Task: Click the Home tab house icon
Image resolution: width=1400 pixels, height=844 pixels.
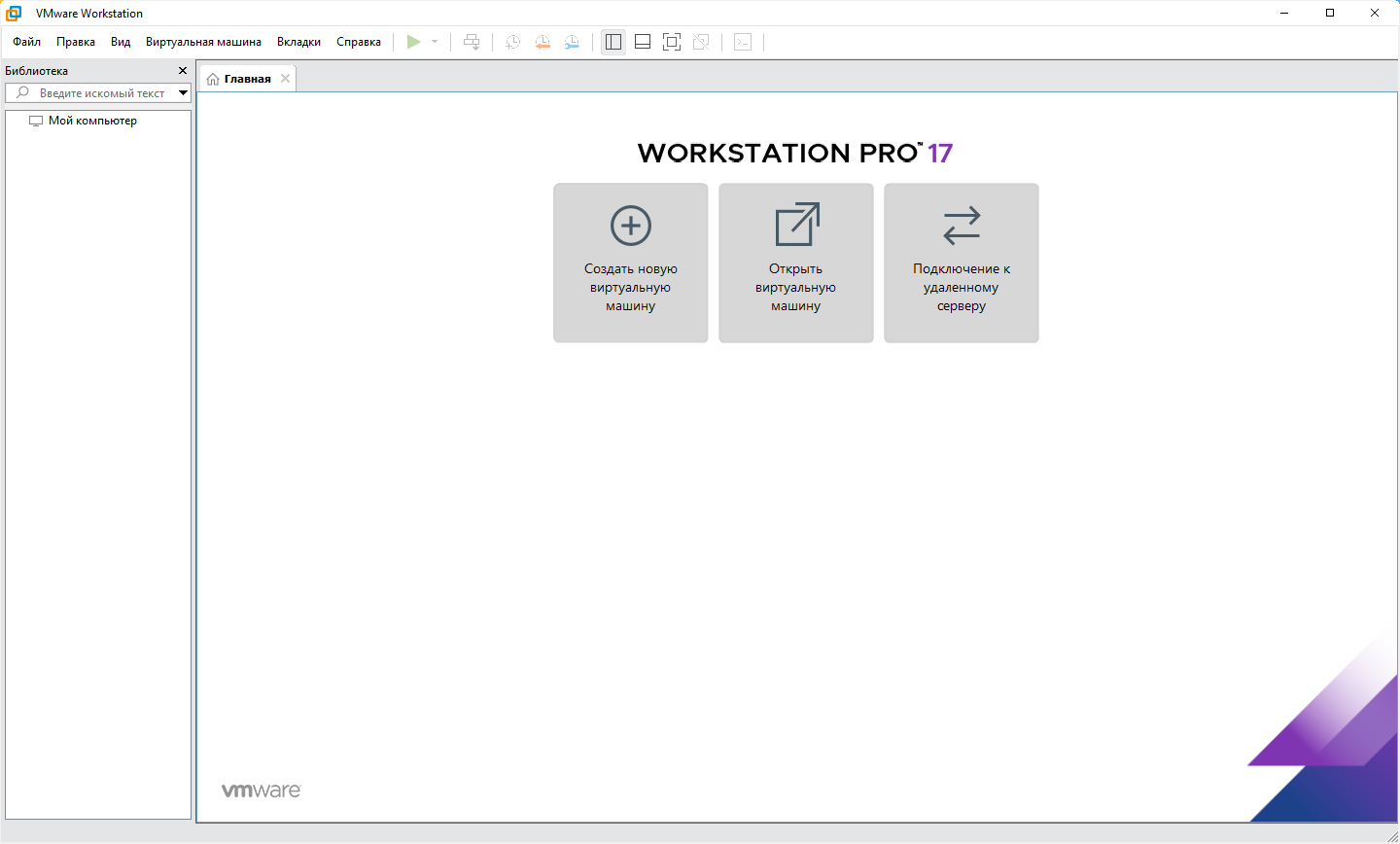Action: tap(213, 78)
